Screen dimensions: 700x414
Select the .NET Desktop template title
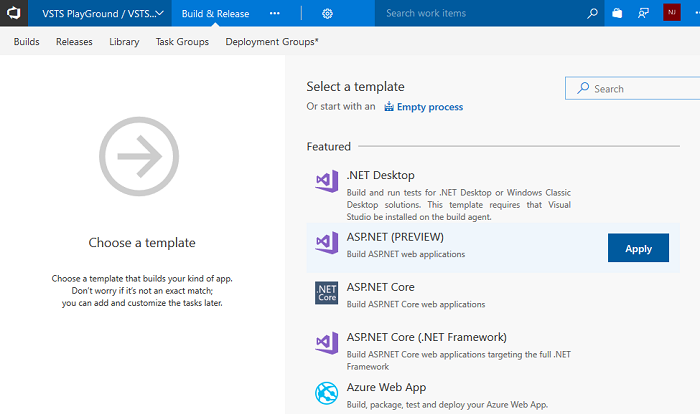coord(380,175)
